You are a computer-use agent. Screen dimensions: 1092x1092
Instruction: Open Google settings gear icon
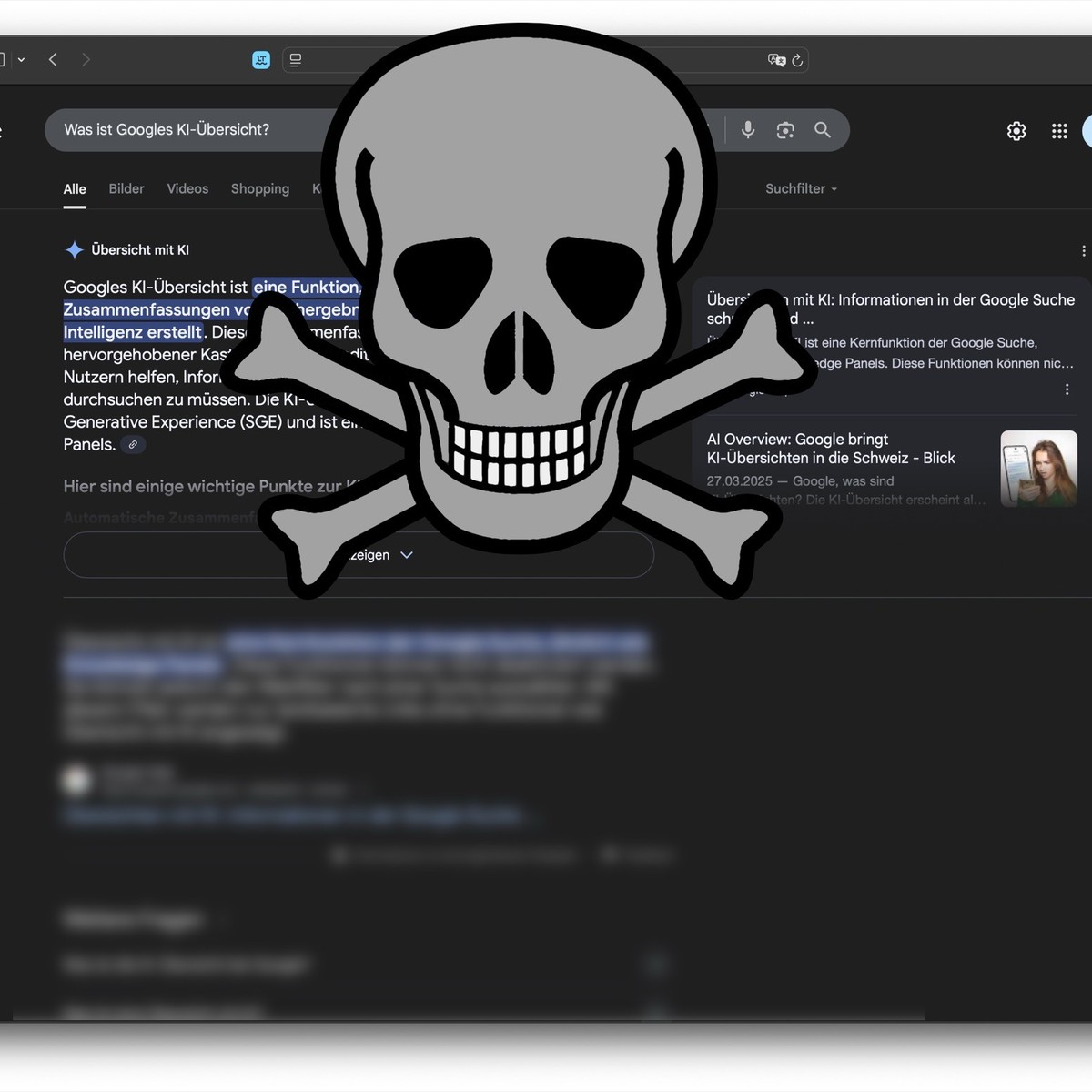(1016, 131)
